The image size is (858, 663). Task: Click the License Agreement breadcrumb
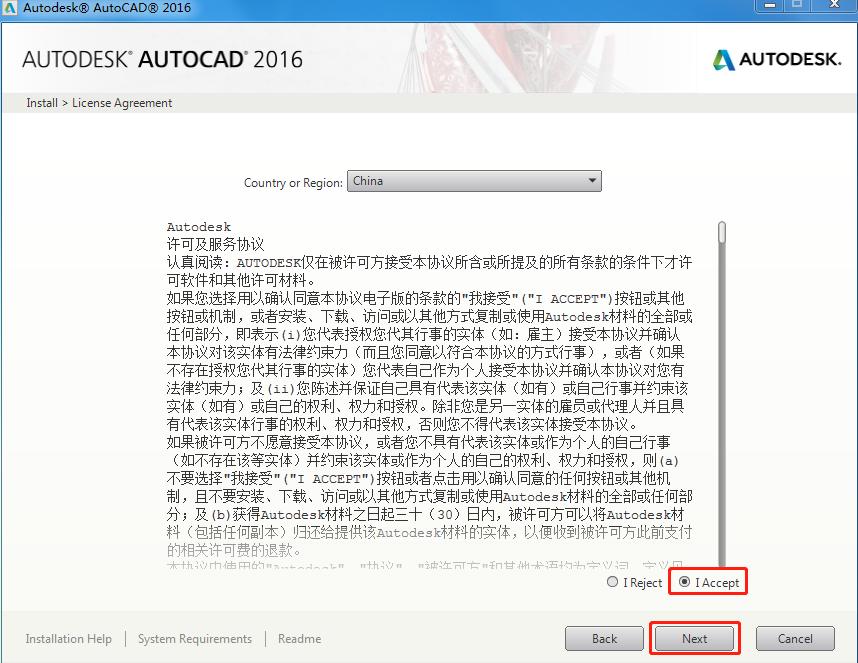click(123, 102)
